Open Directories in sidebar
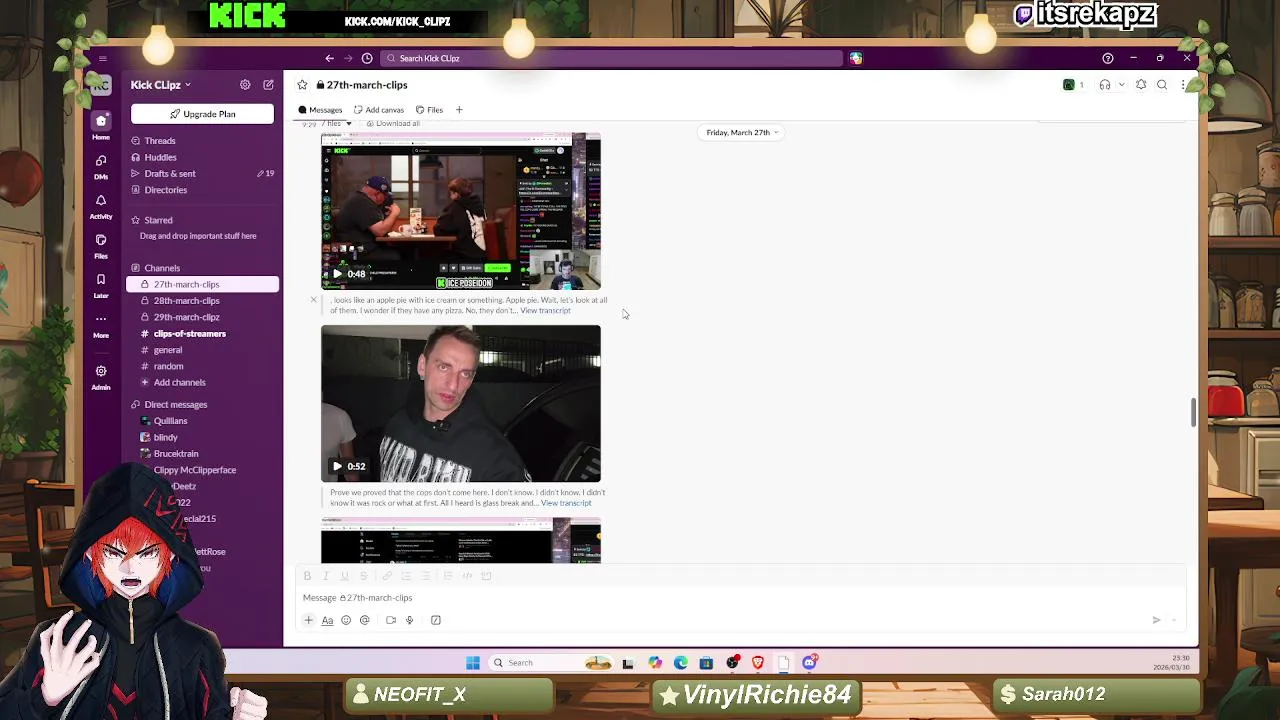 [165, 190]
